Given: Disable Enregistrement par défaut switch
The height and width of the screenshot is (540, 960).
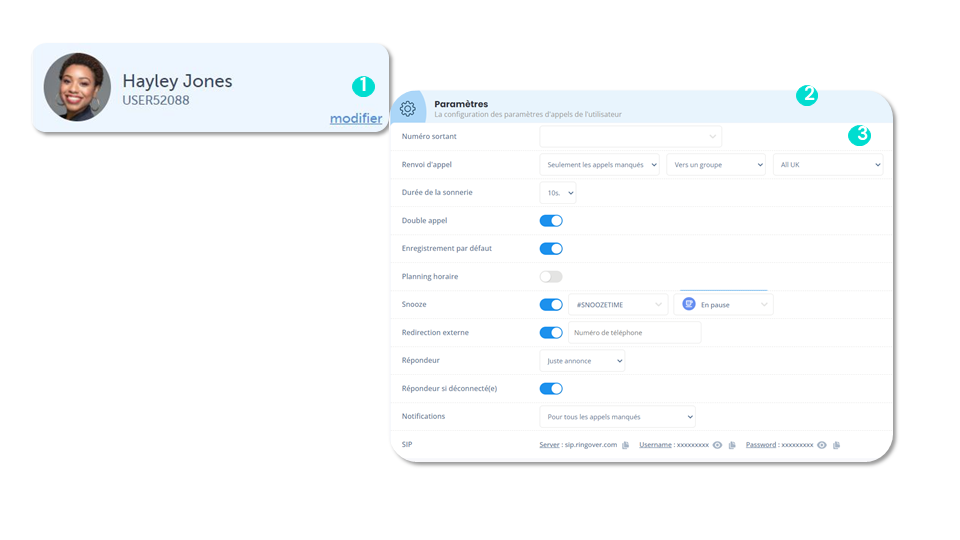Looking at the screenshot, I should 551,249.
